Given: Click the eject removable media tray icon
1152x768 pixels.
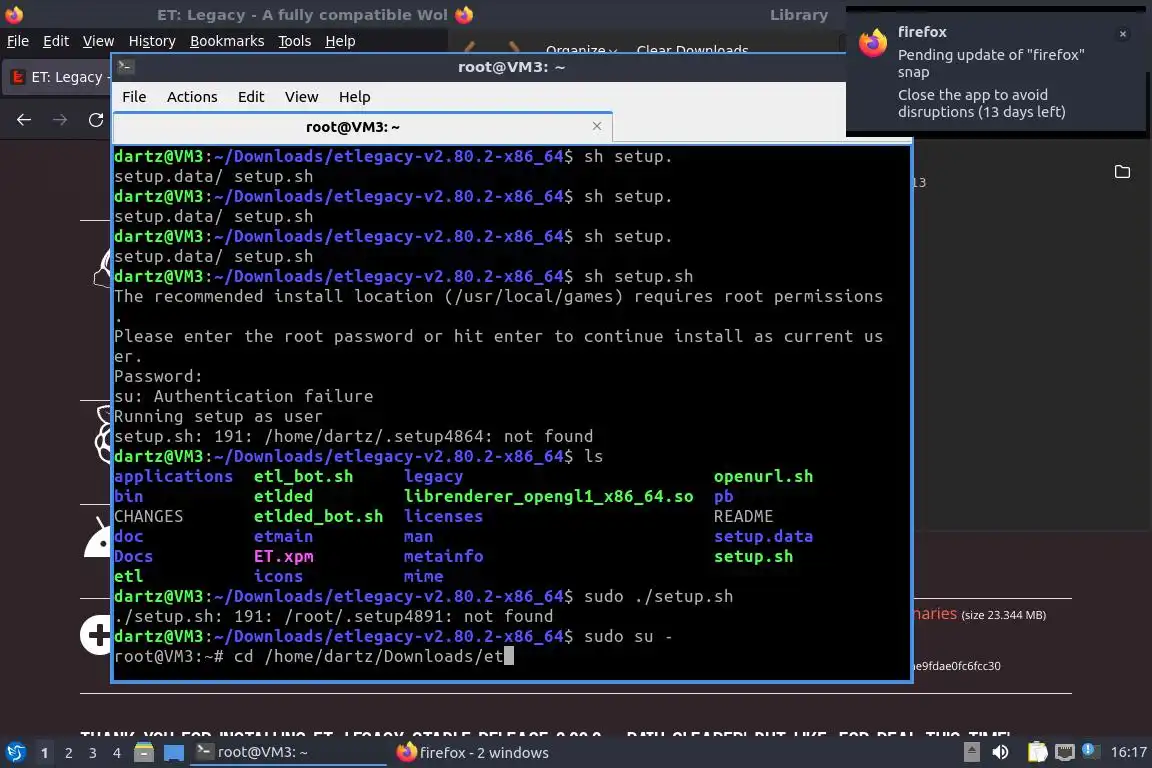Looking at the screenshot, I should (x=971, y=752).
